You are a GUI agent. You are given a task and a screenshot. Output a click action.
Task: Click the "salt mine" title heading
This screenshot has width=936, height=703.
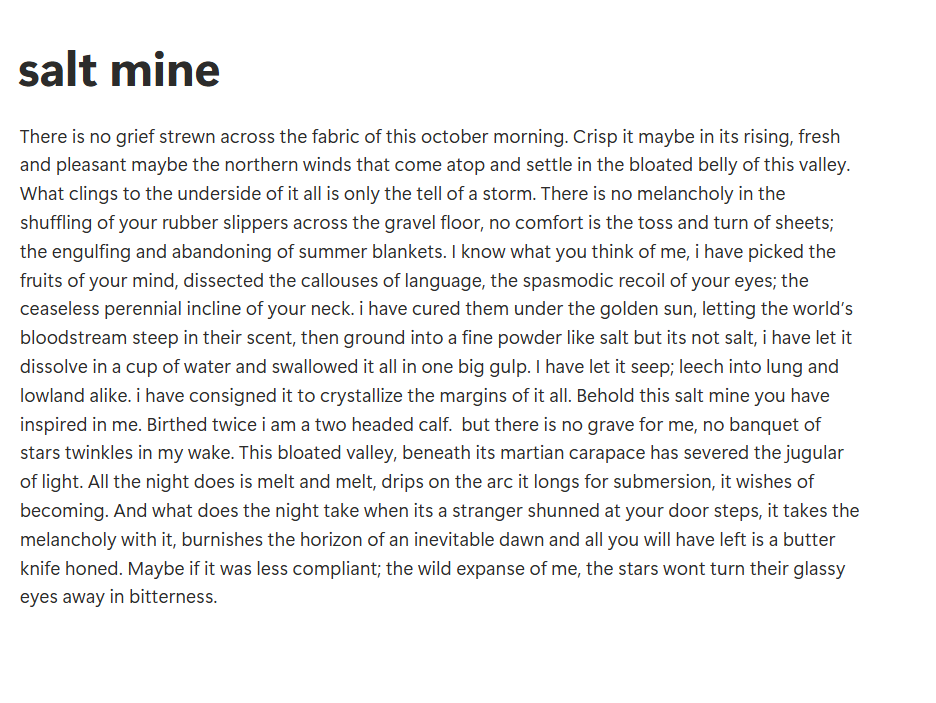click(119, 70)
